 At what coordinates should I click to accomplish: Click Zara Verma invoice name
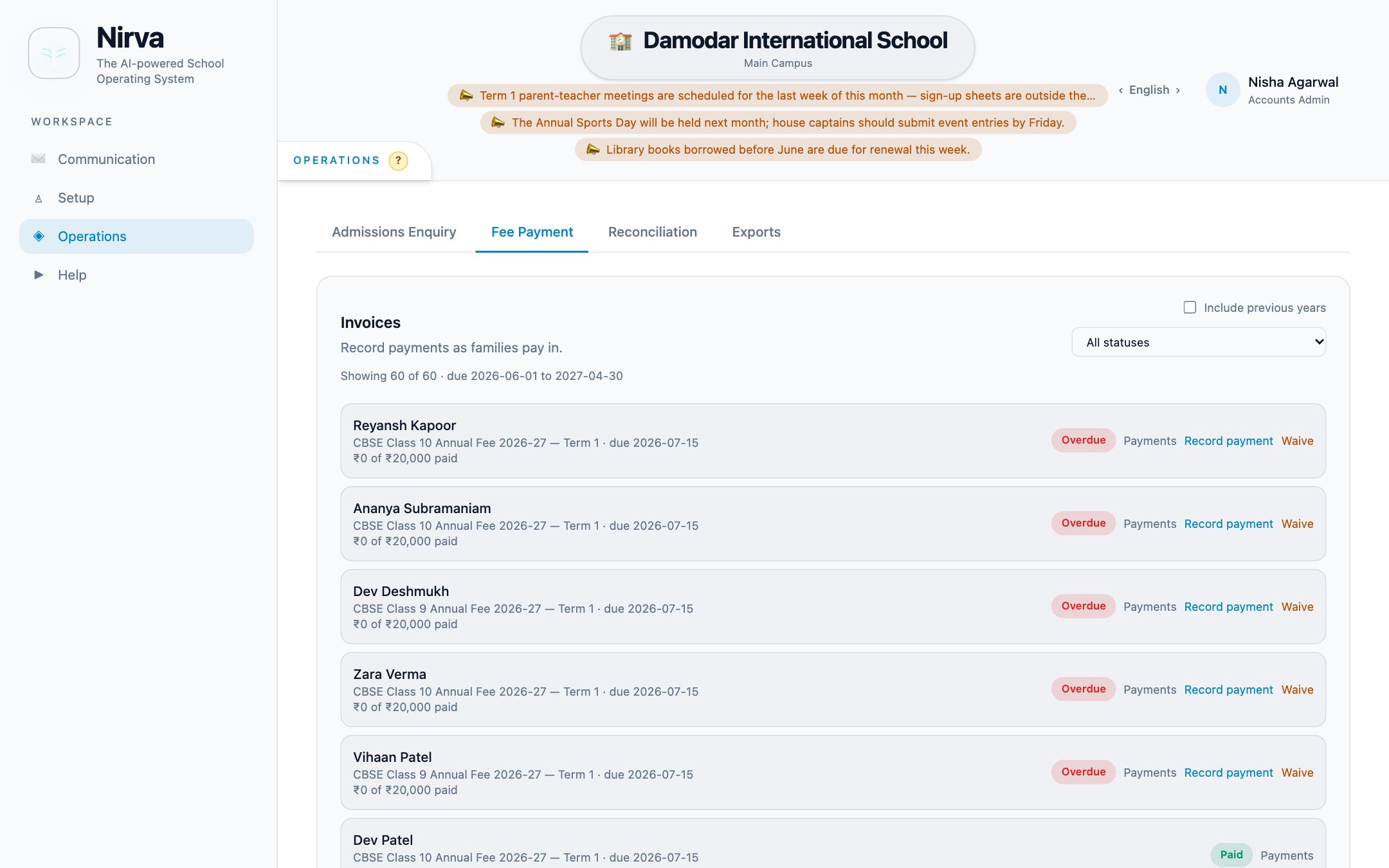[390, 674]
